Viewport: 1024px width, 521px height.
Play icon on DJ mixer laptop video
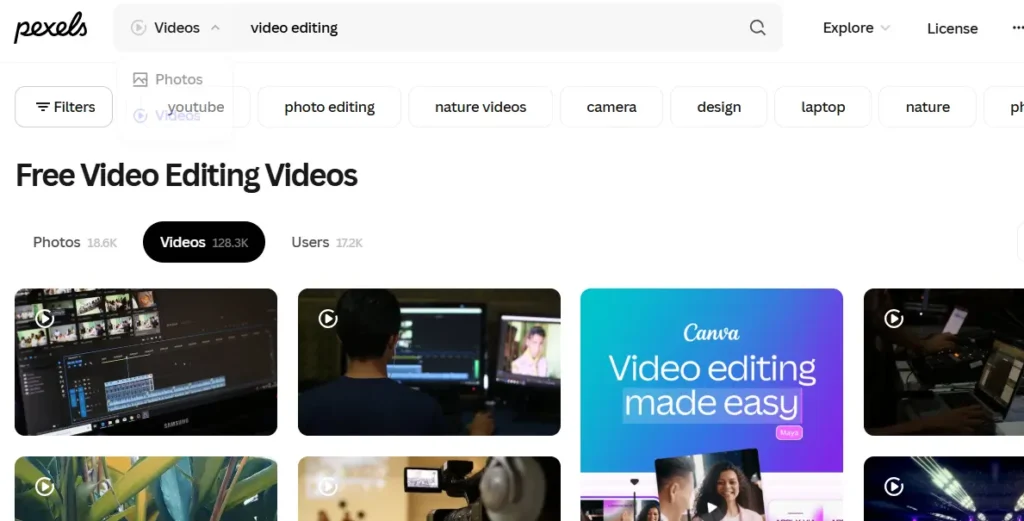coord(893,319)
